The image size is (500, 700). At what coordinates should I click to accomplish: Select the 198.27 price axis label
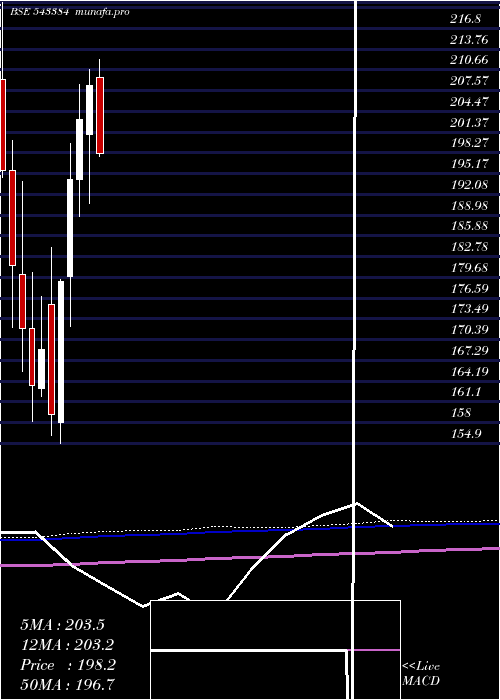coord(469,143)
